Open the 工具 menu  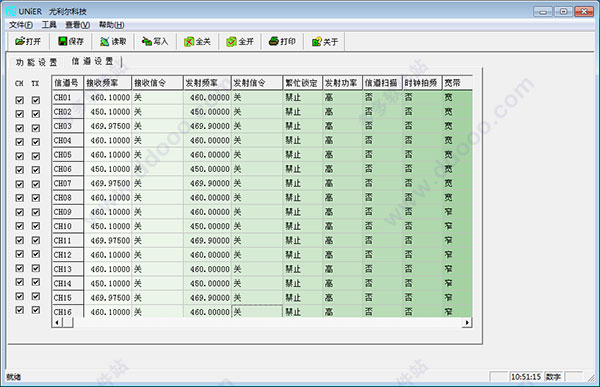(x=49, y=25)
